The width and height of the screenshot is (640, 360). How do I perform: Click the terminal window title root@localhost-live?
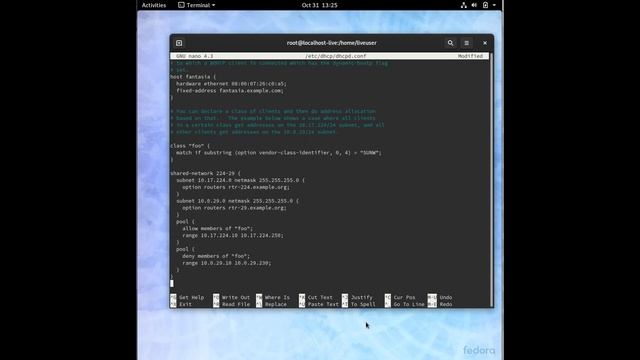[x=331, y=43]
